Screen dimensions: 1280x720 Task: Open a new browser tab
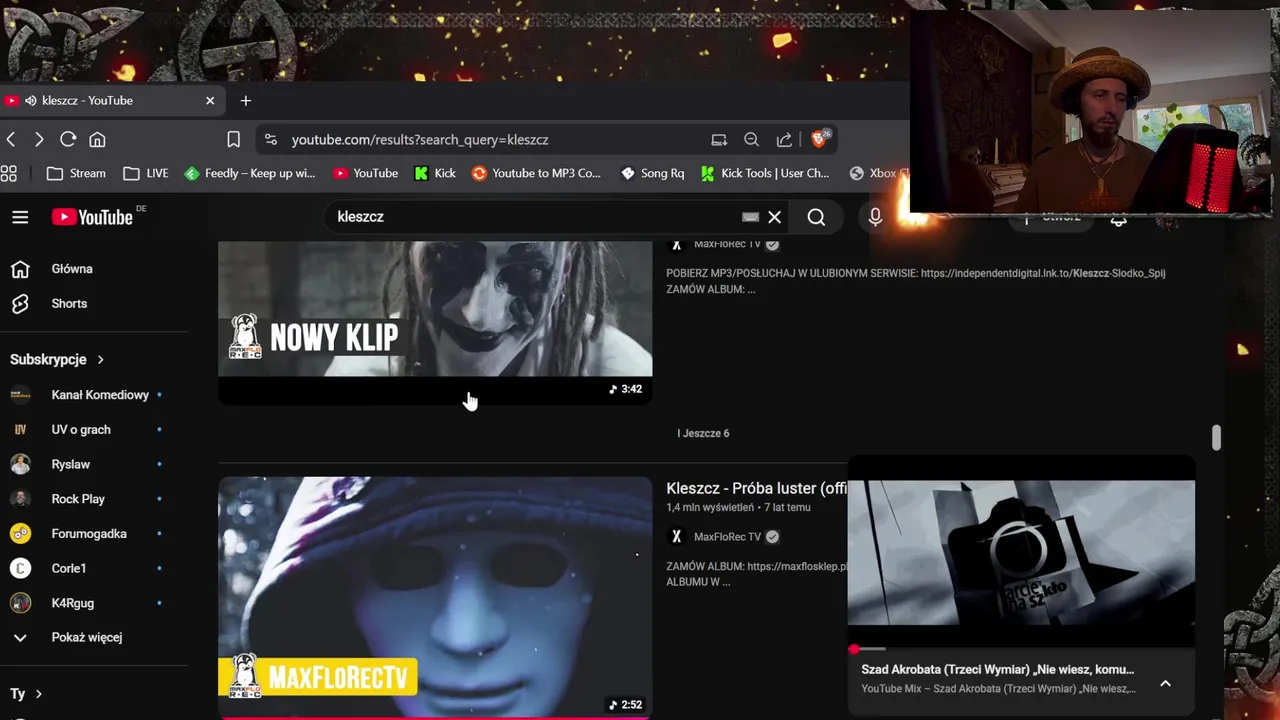point(245,100)
